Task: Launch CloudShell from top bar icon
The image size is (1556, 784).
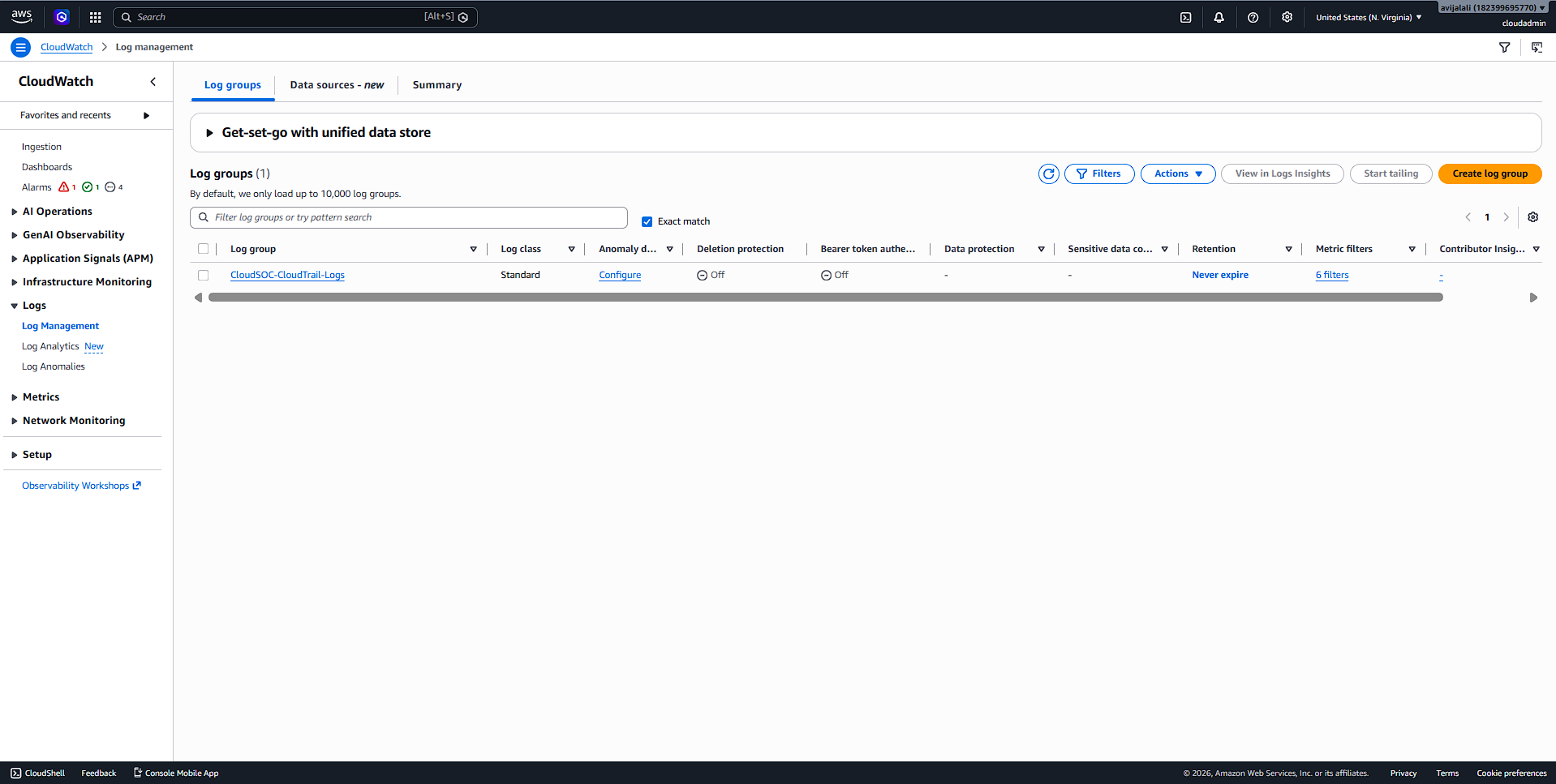Action: click(x=1185, y=17)
